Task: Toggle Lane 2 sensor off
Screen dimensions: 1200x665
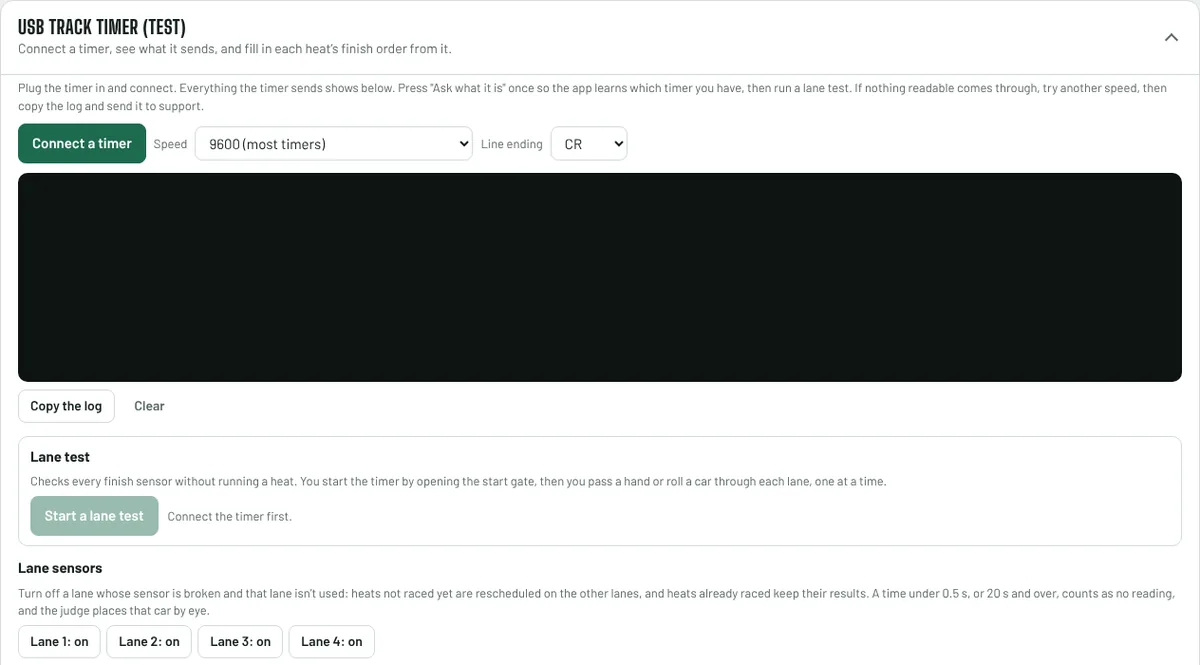Action: (149, 642)
